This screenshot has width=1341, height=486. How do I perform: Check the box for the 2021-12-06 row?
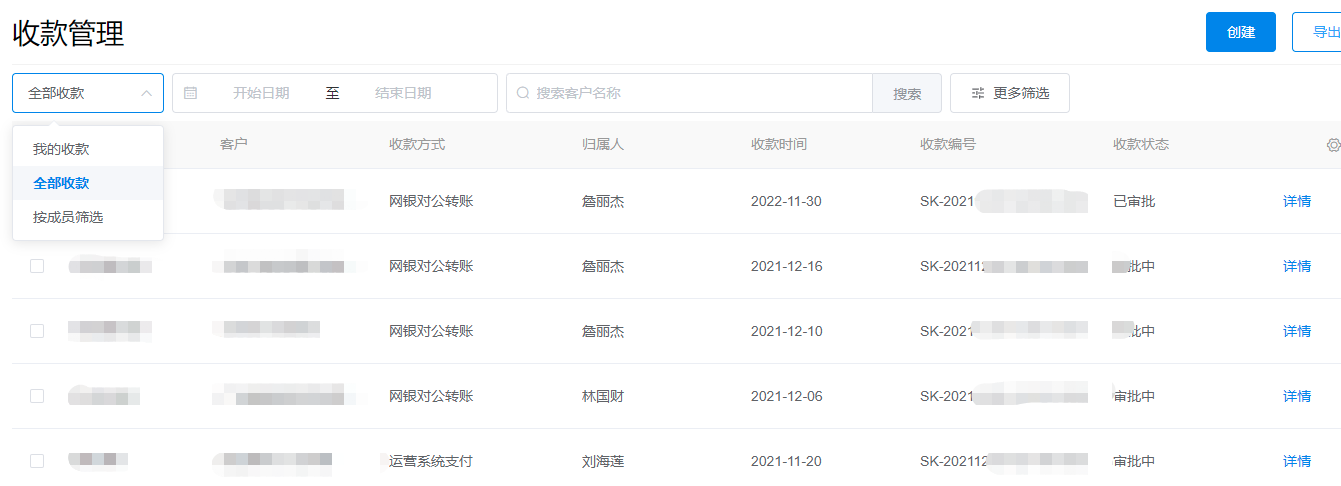click(37, 396)
